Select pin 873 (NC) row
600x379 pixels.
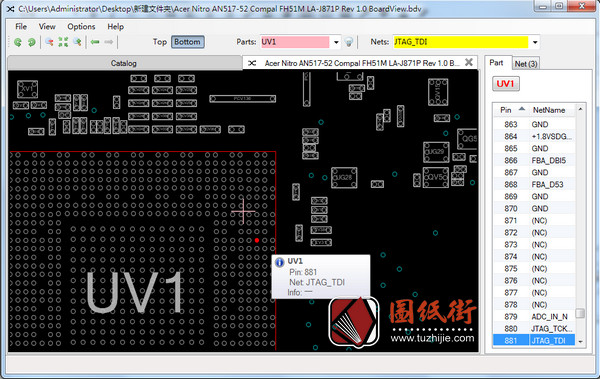tap(534, 244)
